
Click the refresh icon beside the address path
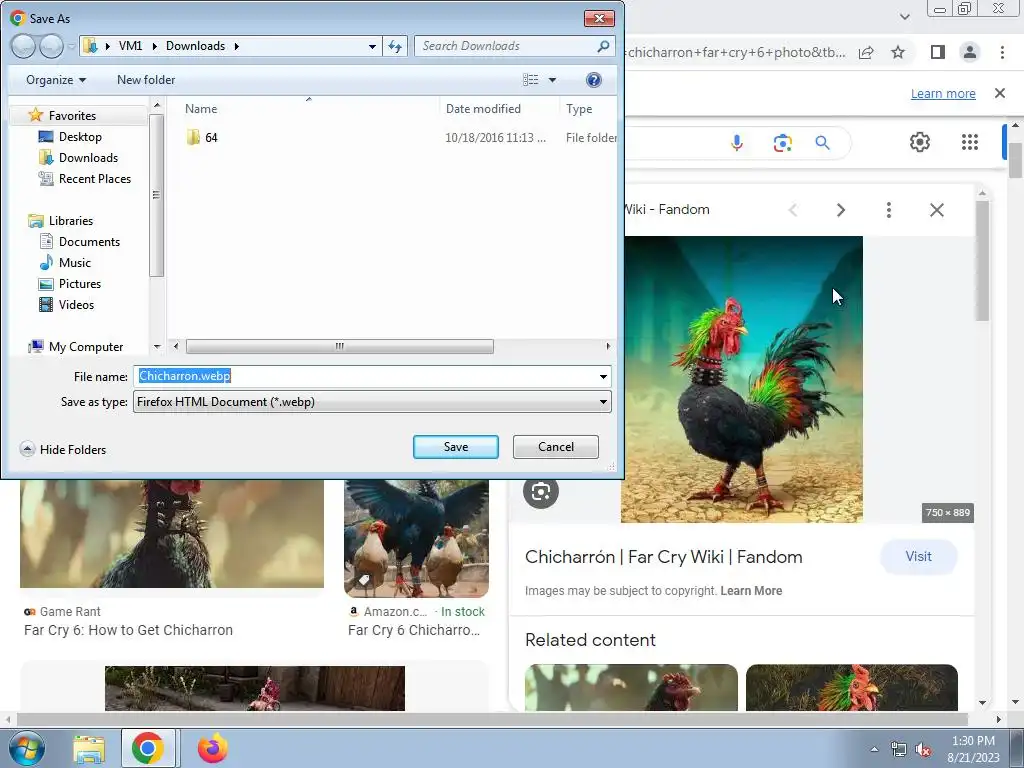pyautogui.click(x=395, y=46)
